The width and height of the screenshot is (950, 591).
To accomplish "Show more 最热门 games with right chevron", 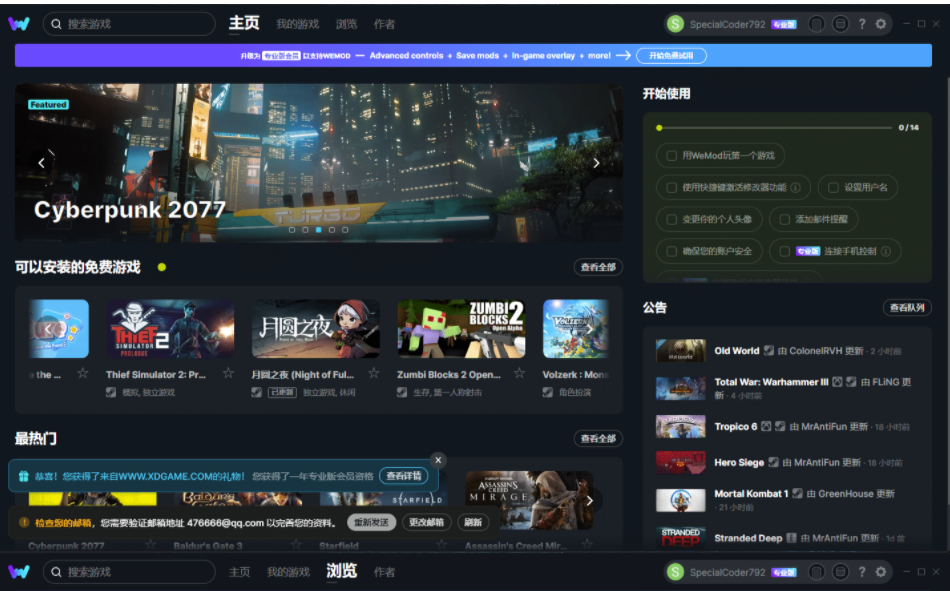I will [590, 500].
